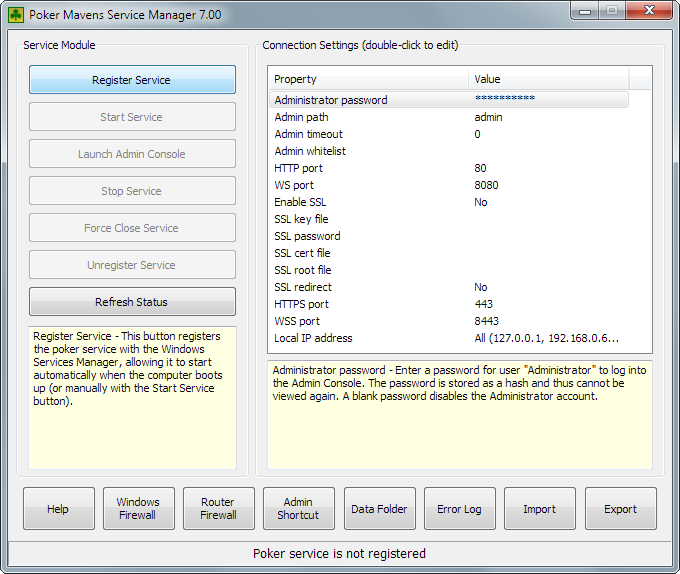Click the Router Firewall button
Viewport: 680px width, 574px height.
tap(219, 509)
